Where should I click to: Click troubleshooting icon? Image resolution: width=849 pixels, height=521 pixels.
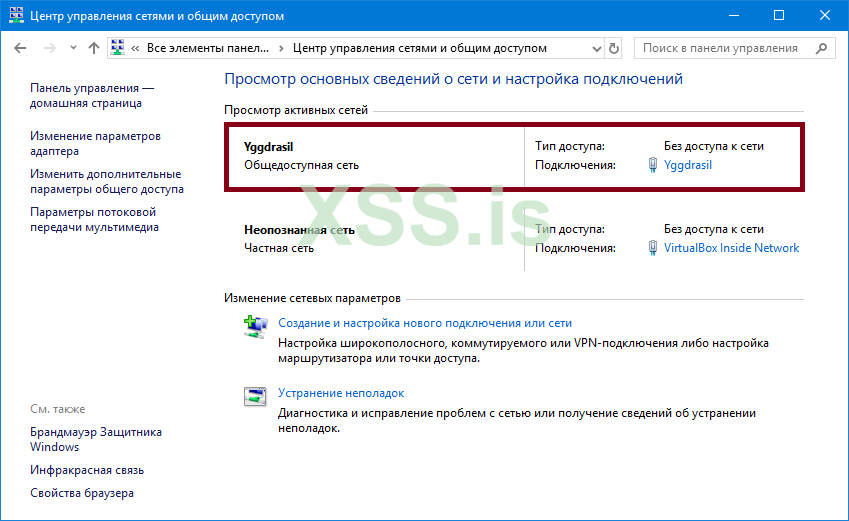click(255, 396)
